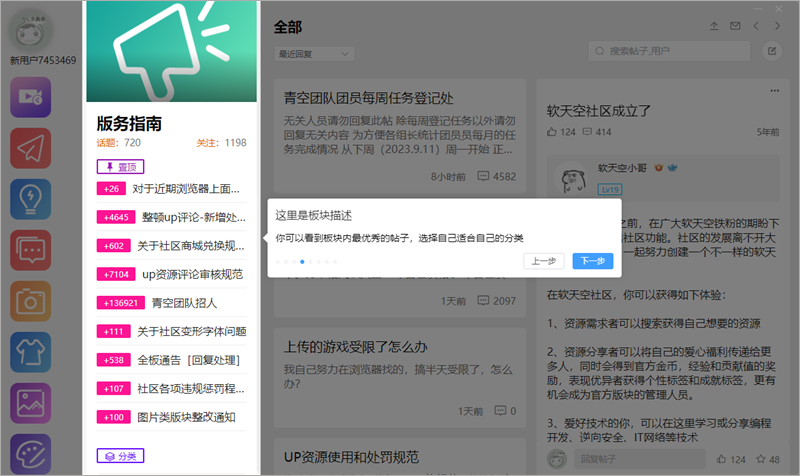The width and height of the screenshot is (800, 476).
Task: Click the 上一步 button
Action: click(543, 261)
